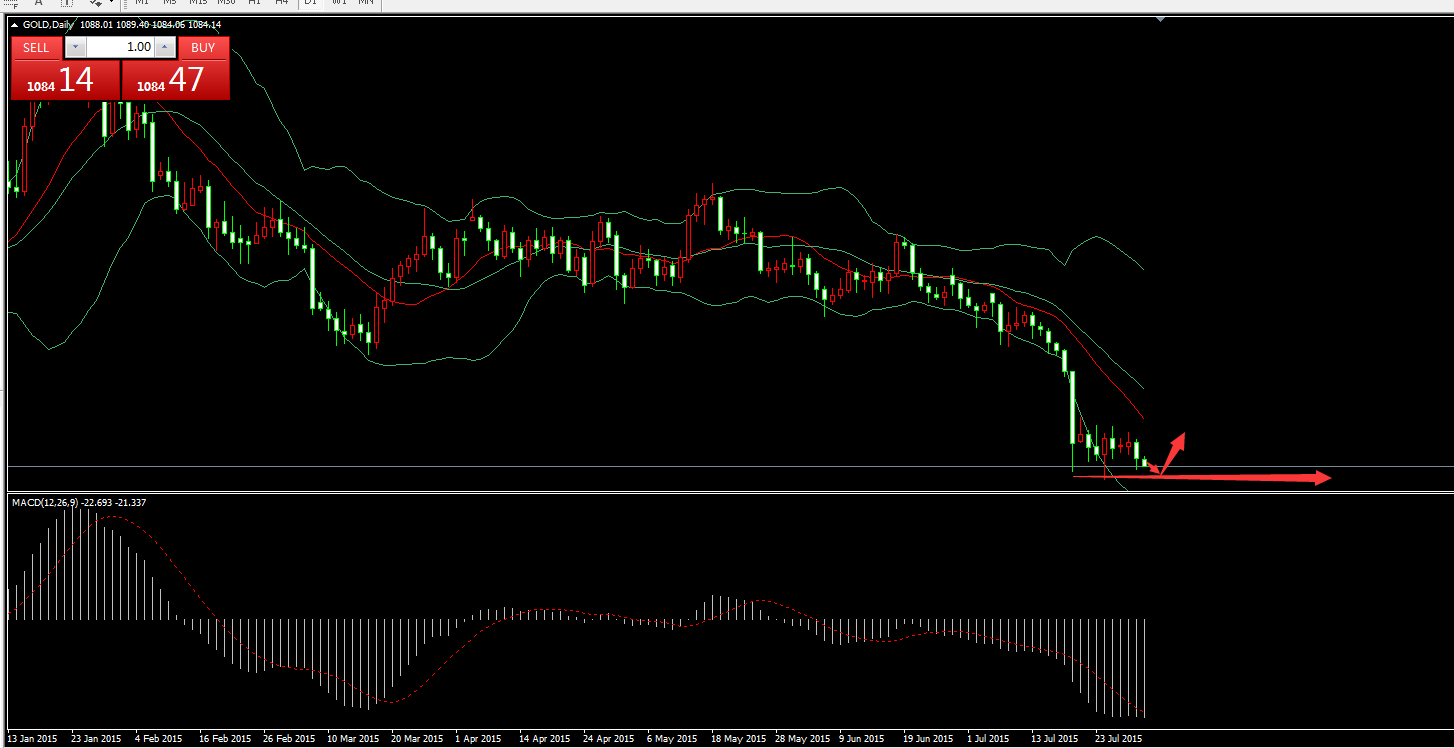The image size is (1454, 748).
Task: Click the 1 Apr 2015 date label
Action: click(x=478, y=739)
